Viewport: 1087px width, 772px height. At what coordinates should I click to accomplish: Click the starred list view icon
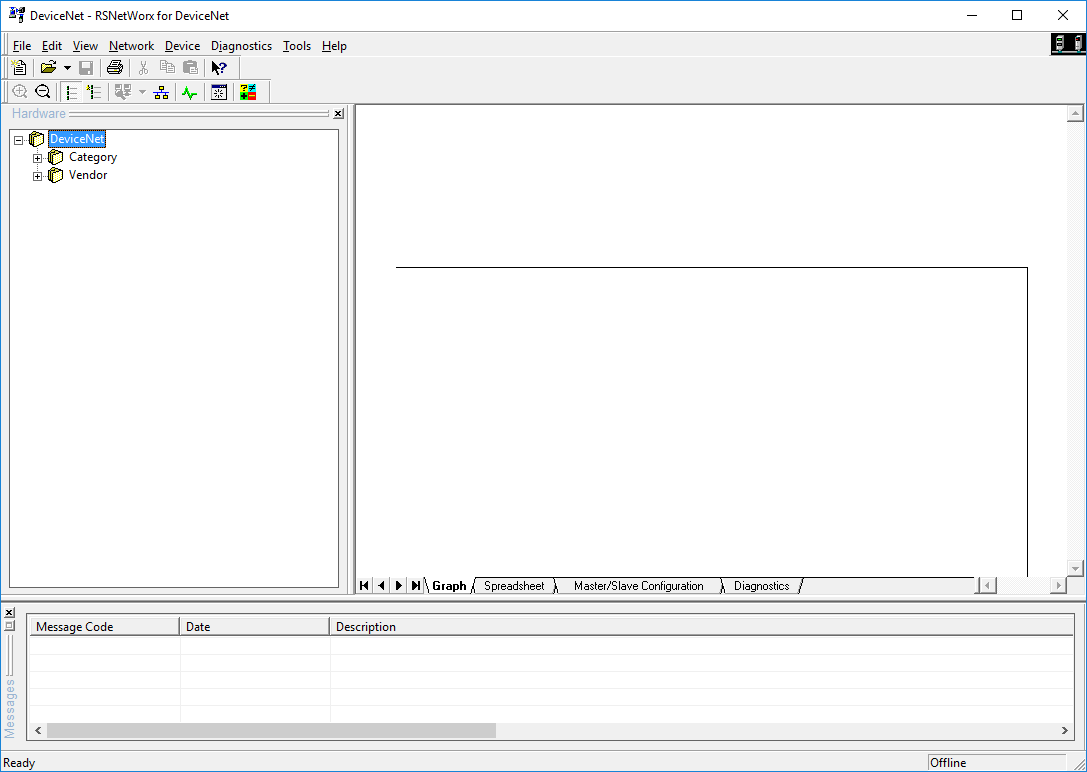coord(94,91)
